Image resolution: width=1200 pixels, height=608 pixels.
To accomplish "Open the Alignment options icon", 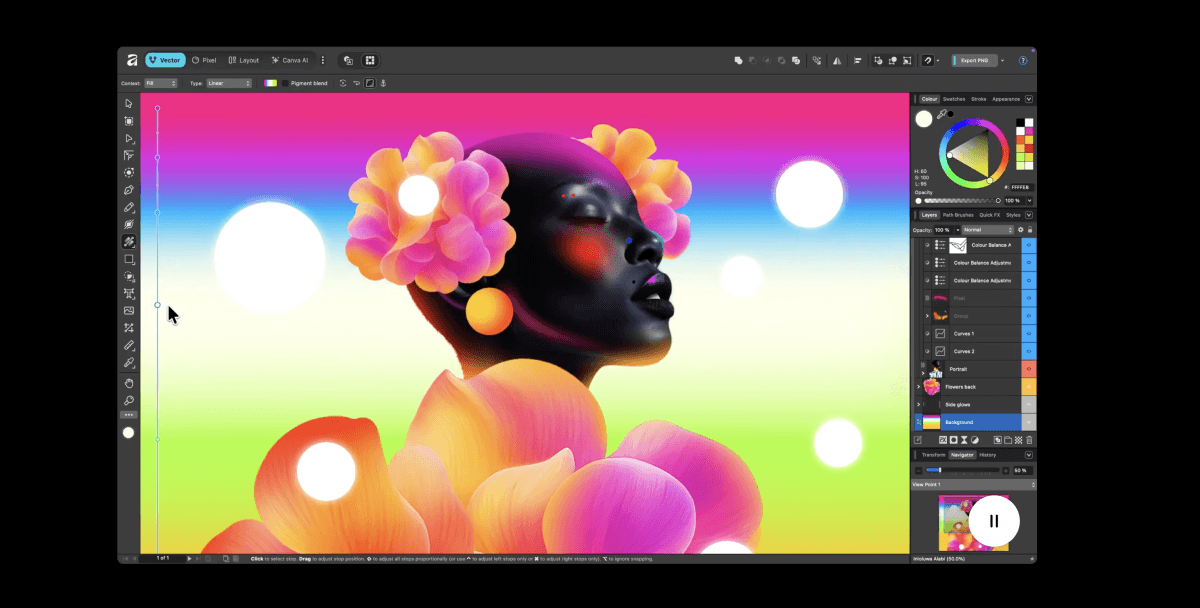I will [x=857, y=60].
